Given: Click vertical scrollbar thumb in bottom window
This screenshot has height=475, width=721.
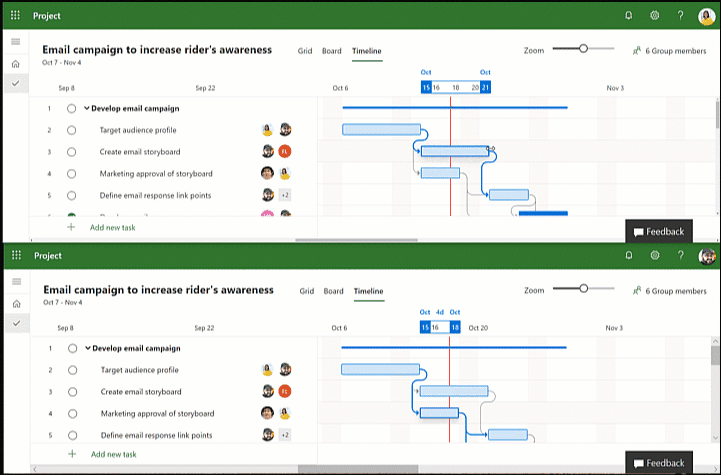Looking at the screenshot, I should 715,355.
